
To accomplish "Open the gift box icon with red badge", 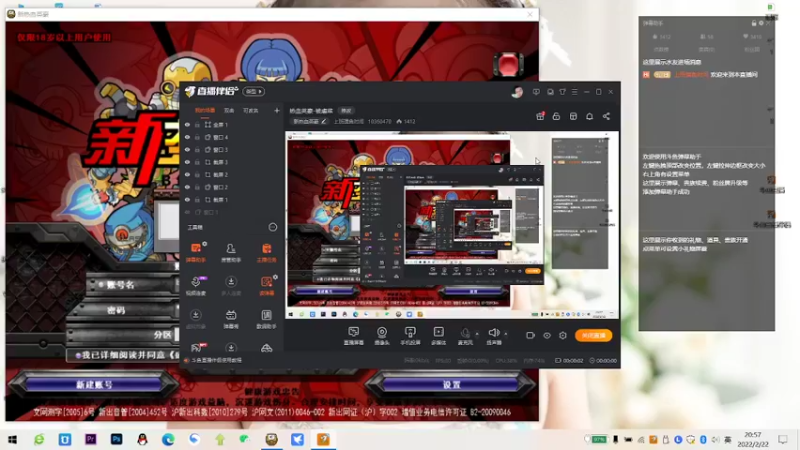I will 540,116.
